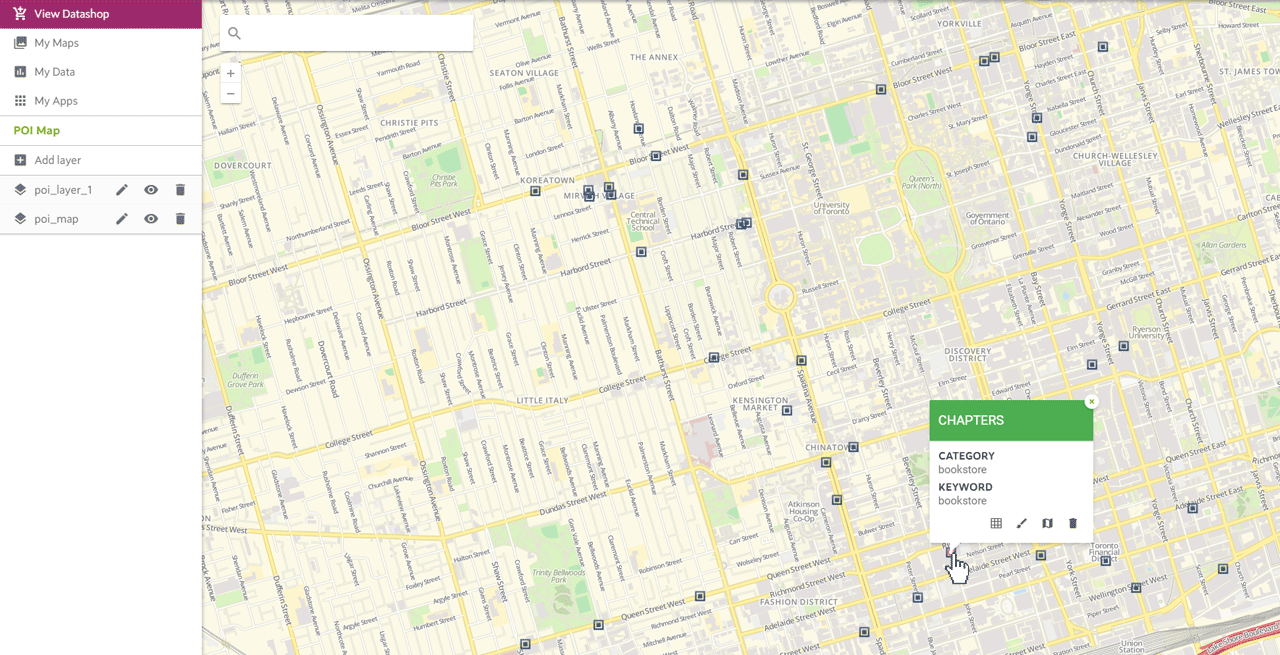Click the brush style icon in the CHAPTERS popup

point(1022,523)
